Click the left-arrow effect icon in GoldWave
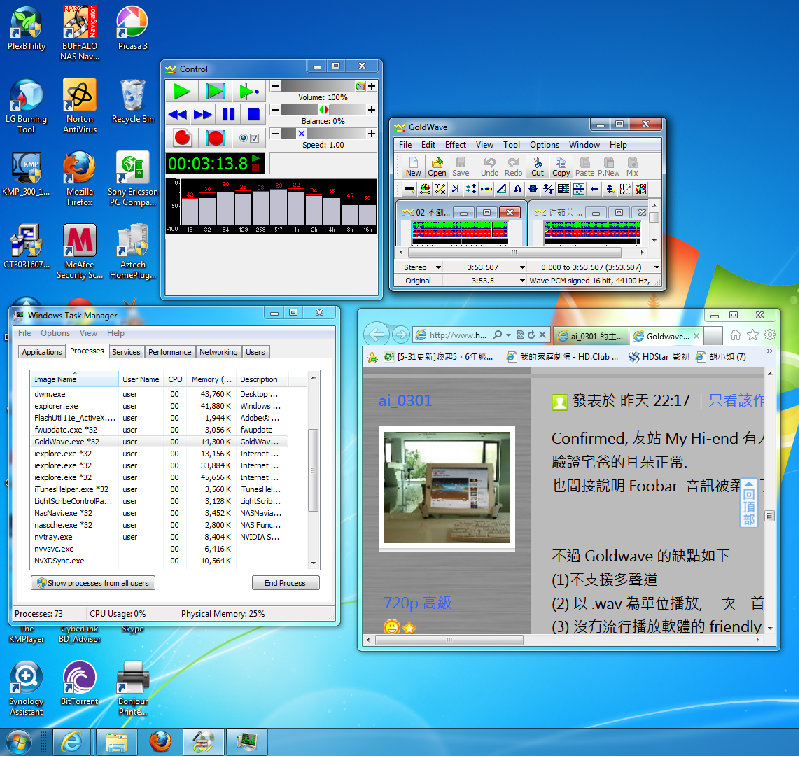This screenshot has width=799, height=757. [594, 189]
